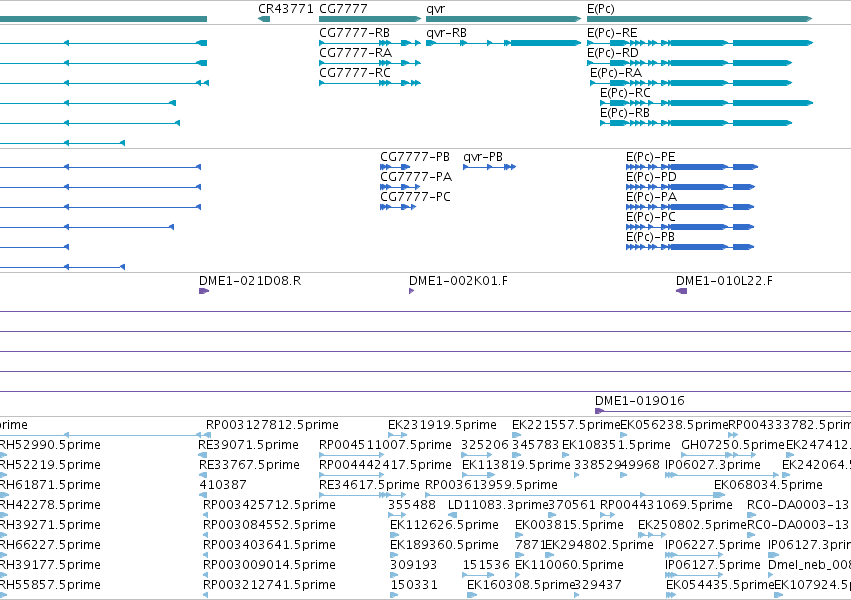The width and height of the screenshot is (851, 600).
Task: Select the qvr gene label
Action: point(435,9)
